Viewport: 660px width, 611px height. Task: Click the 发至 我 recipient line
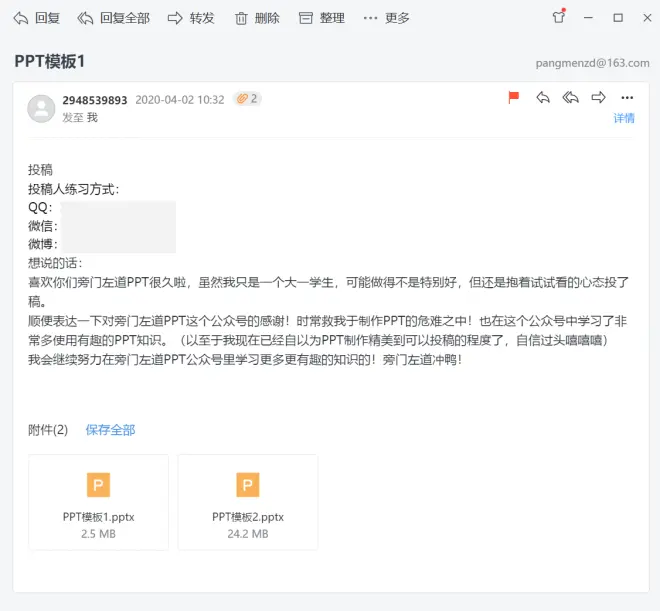80,117
